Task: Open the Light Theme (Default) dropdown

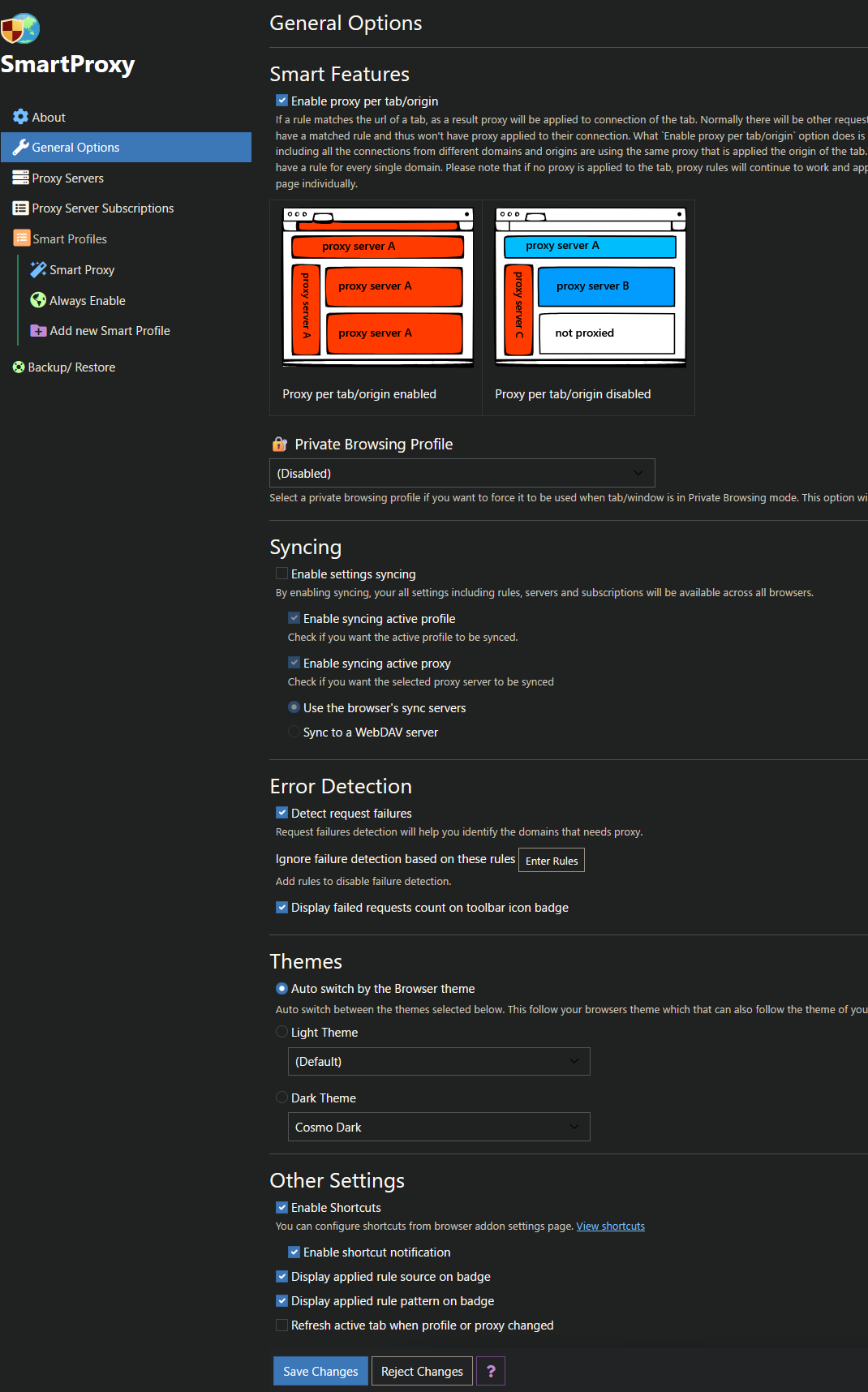Action: pos(439,1061)
